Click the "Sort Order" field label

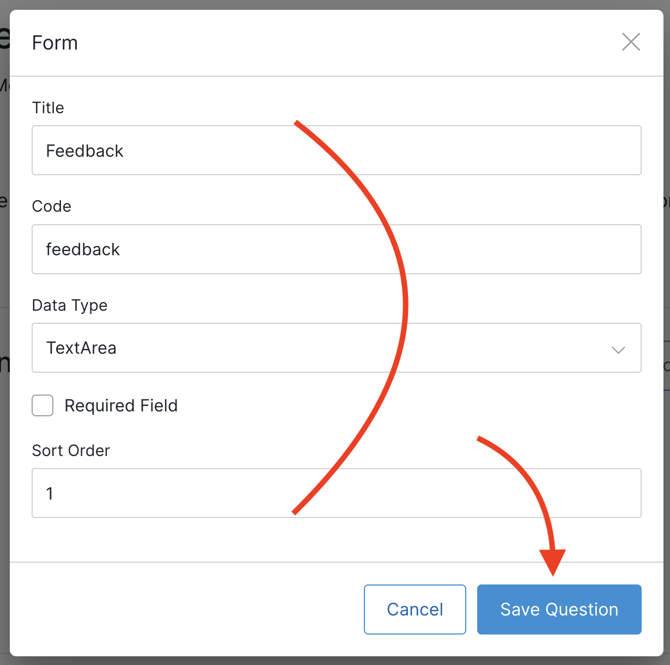pos(71,450)
